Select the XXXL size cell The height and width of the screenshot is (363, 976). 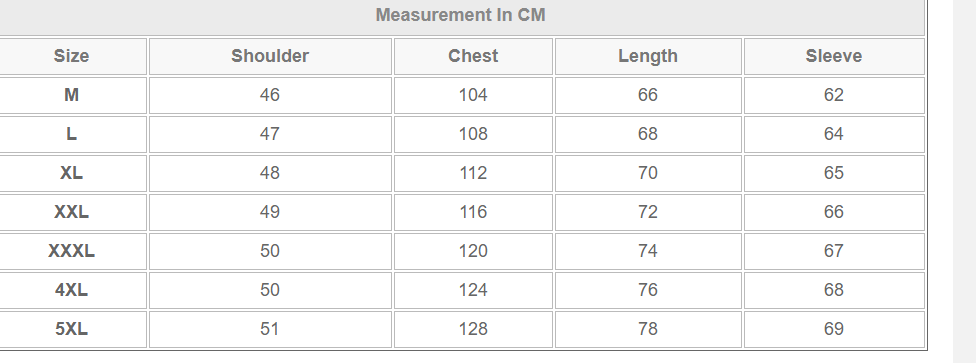(x=72, y=251)
